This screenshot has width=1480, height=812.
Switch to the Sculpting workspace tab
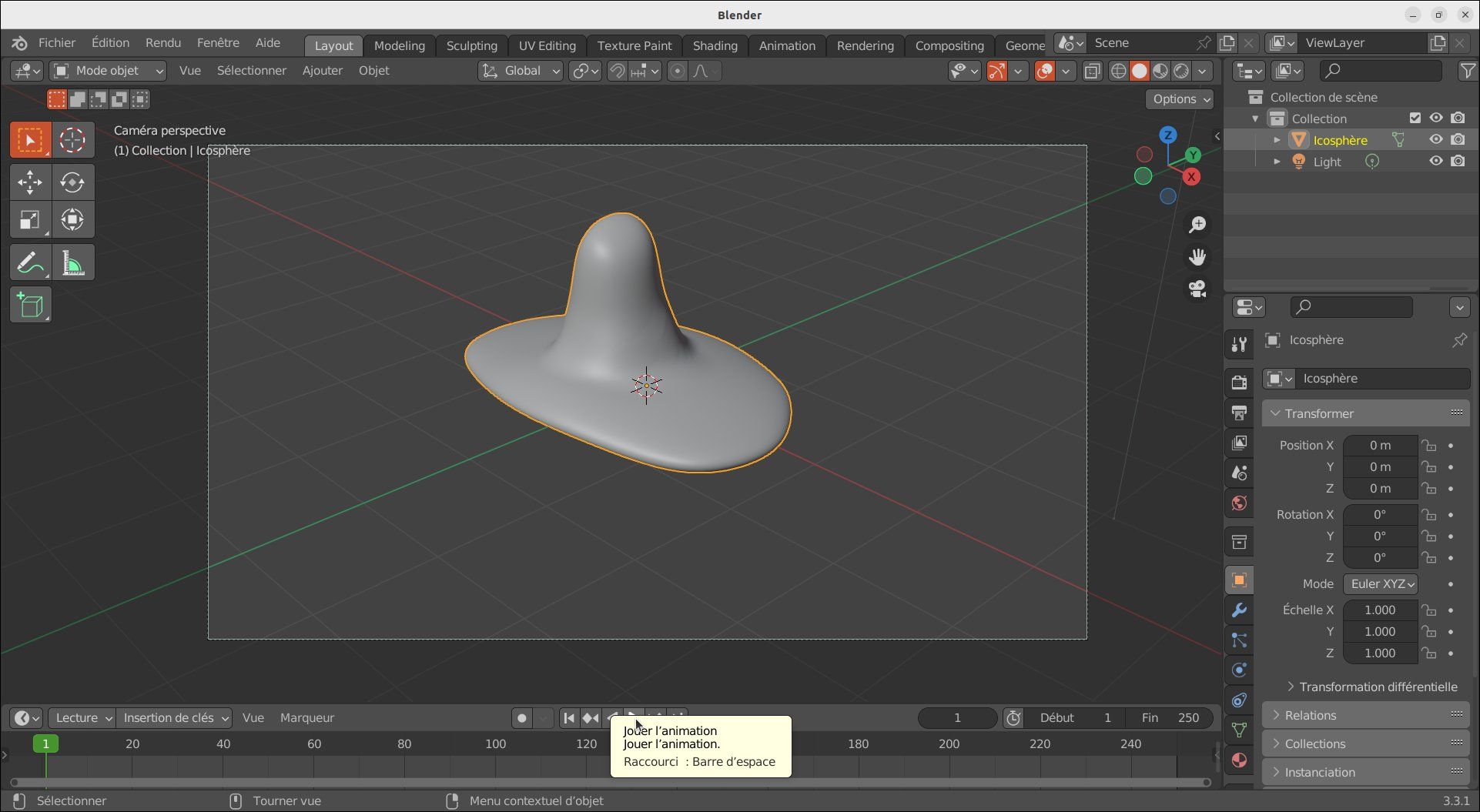coord(471,45)
